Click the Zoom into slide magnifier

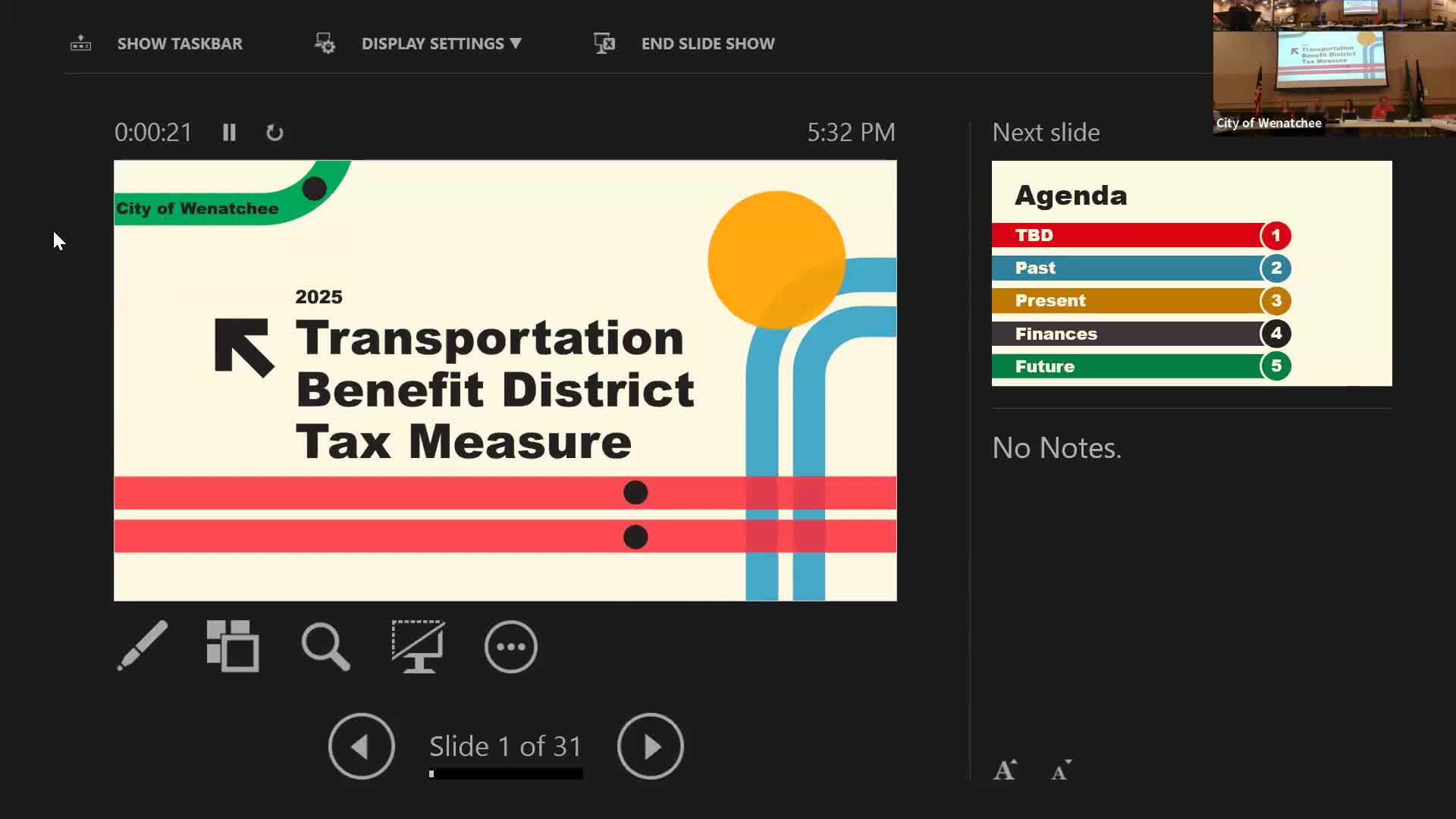click(325, 646)
